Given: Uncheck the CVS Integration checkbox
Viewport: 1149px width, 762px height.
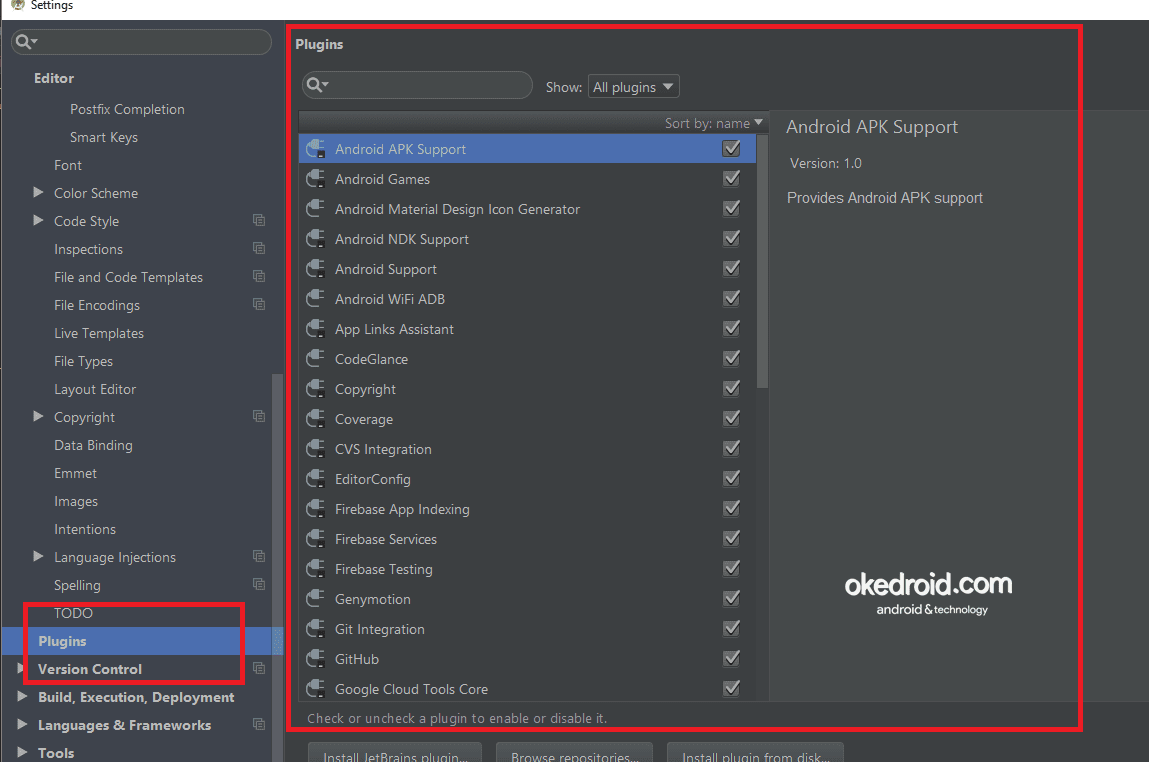Looking at the screenshot, I should [x=731, y=448].
